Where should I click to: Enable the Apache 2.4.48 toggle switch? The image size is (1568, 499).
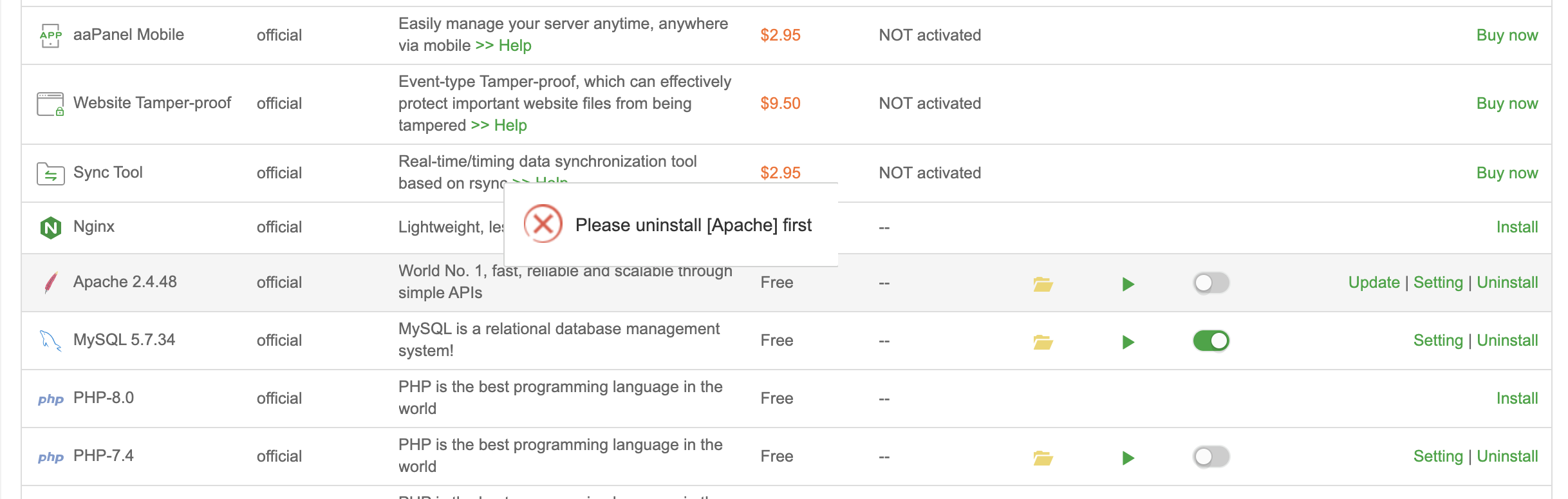coord(1211,283)
